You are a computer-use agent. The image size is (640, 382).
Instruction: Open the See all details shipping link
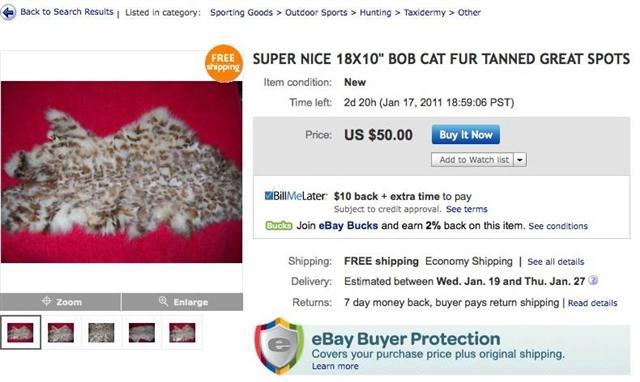tap(556, 262)
